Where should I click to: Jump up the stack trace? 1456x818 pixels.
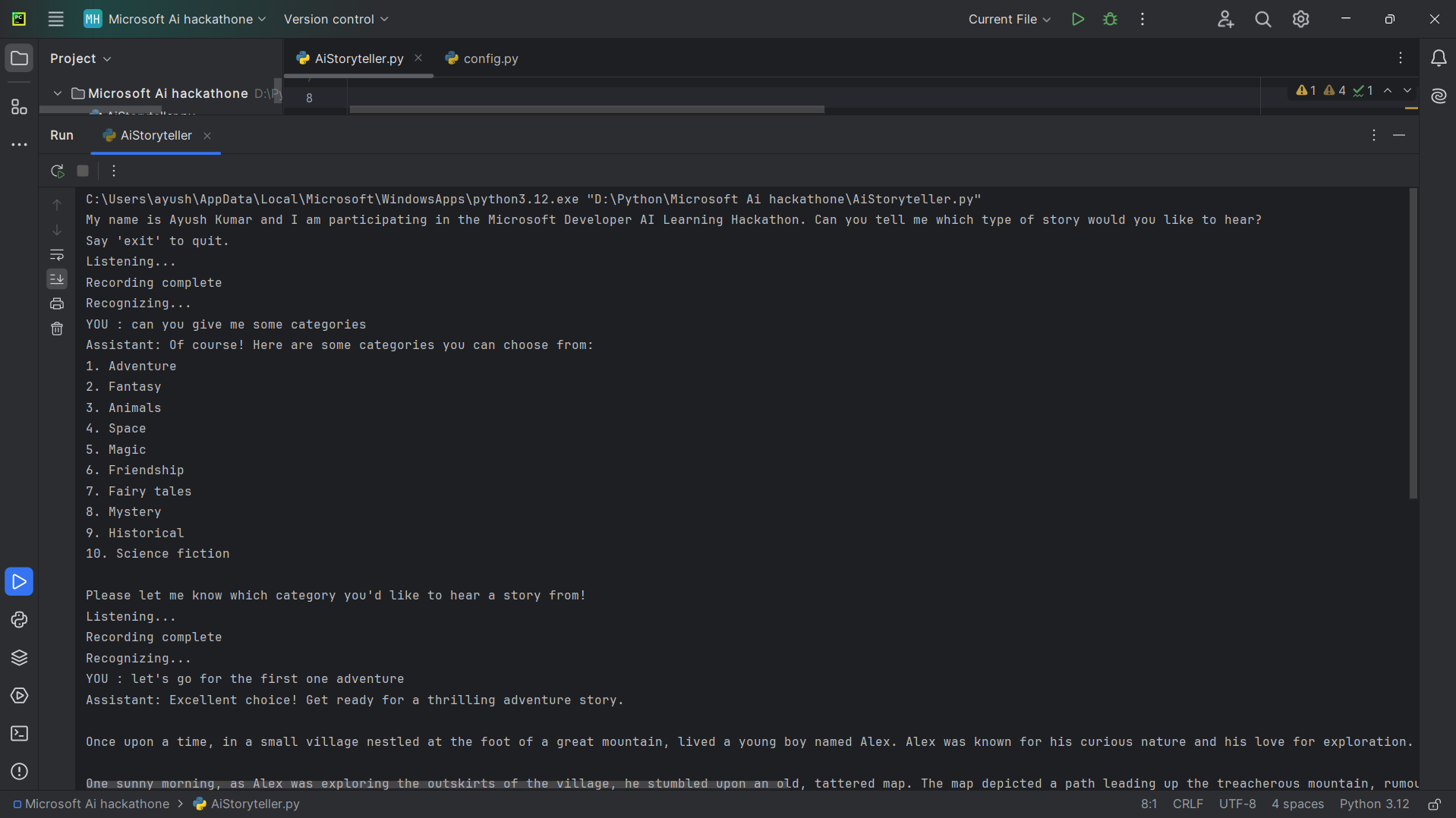pos(57,205)
